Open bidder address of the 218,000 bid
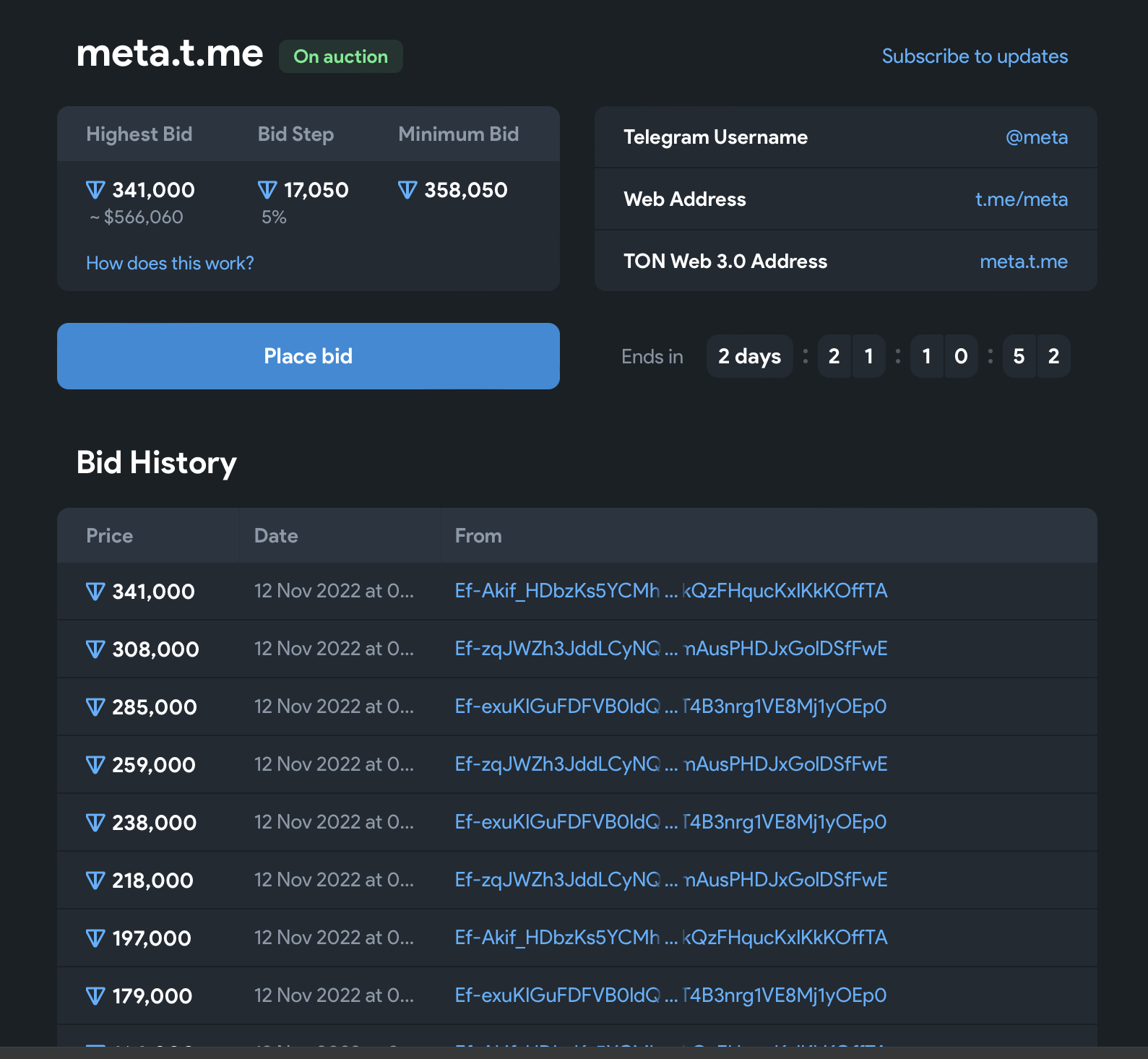1148x1059 pixels. point(671,880)
